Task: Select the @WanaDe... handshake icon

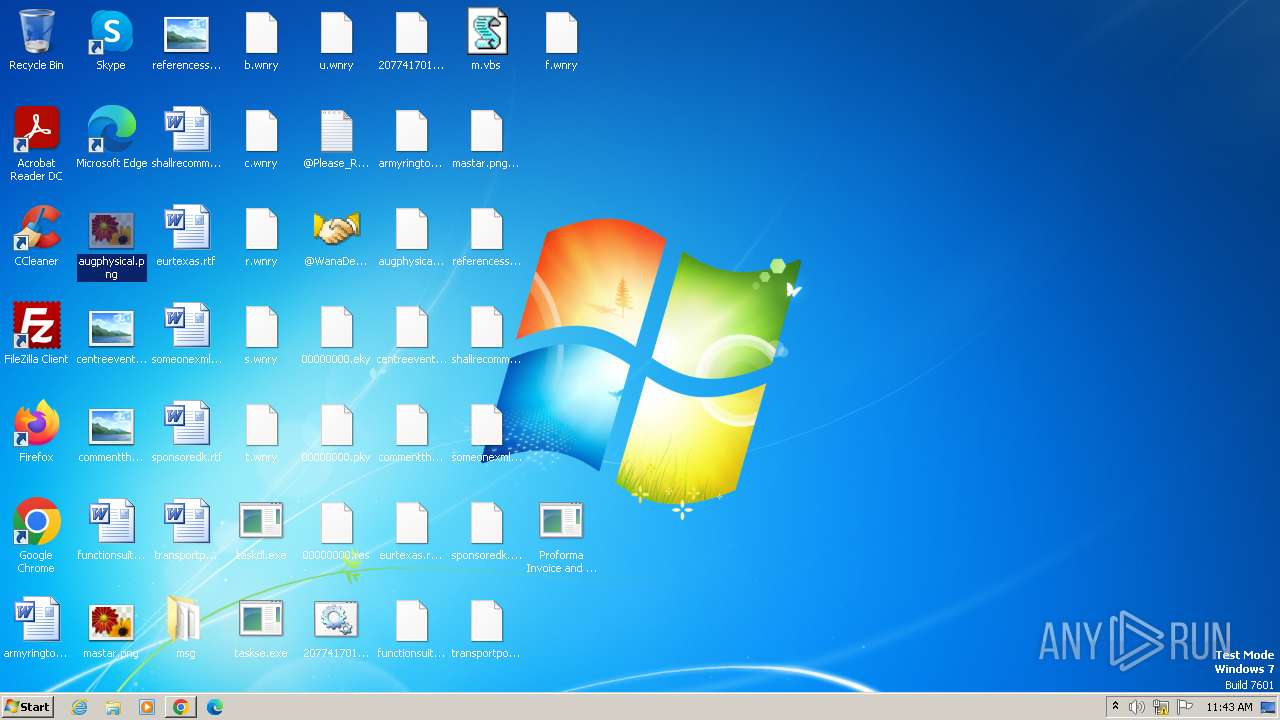Action: tap(336, 237)
